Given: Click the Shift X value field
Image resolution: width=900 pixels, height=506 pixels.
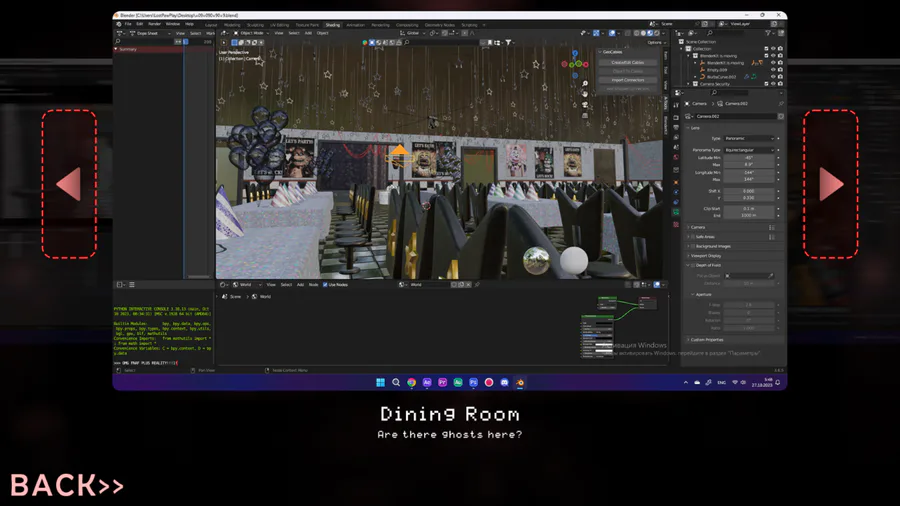Looking at the screenshot, I should (x=748, y=191).
